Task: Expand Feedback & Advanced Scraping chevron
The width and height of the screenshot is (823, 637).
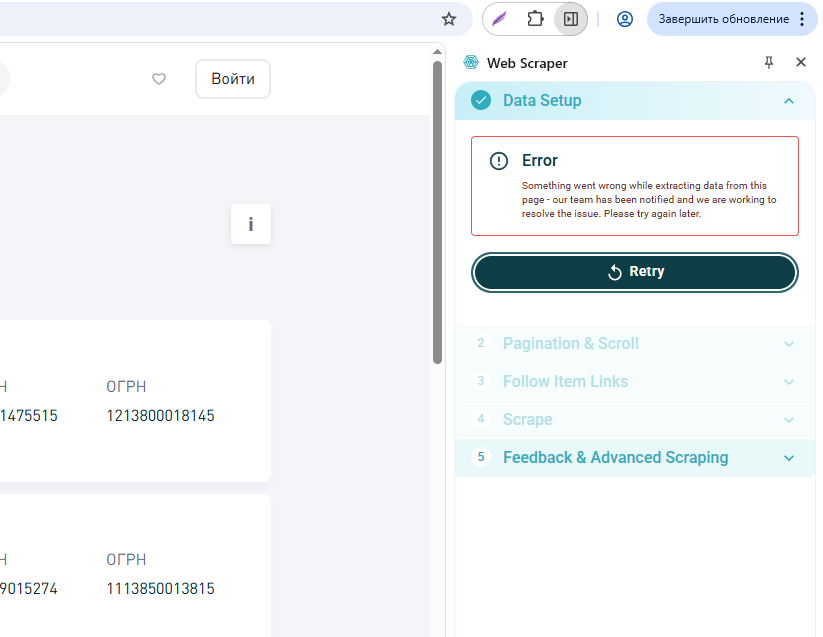Action: tap(789, 458)
